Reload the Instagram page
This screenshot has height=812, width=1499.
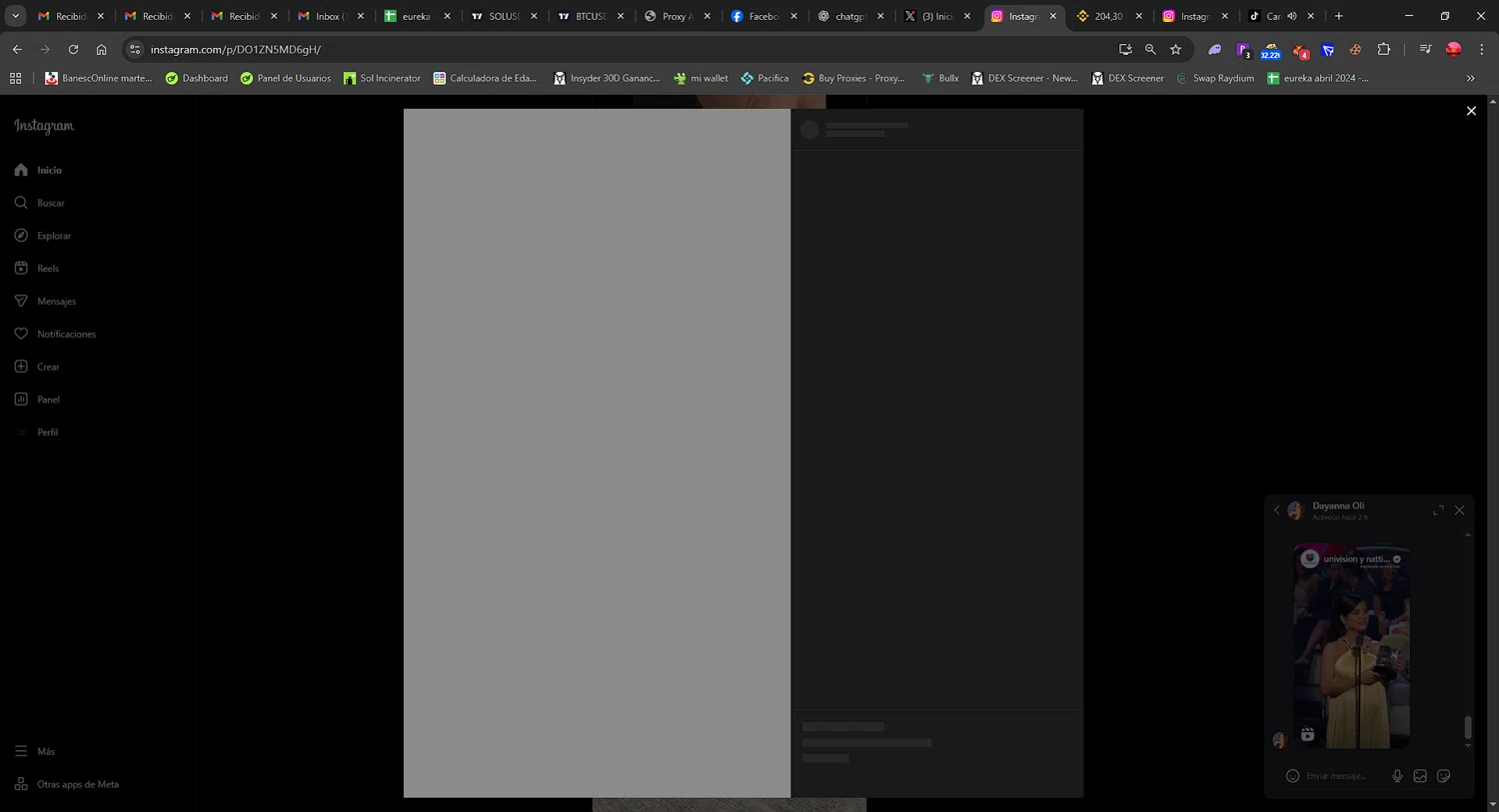coord(73,49)
